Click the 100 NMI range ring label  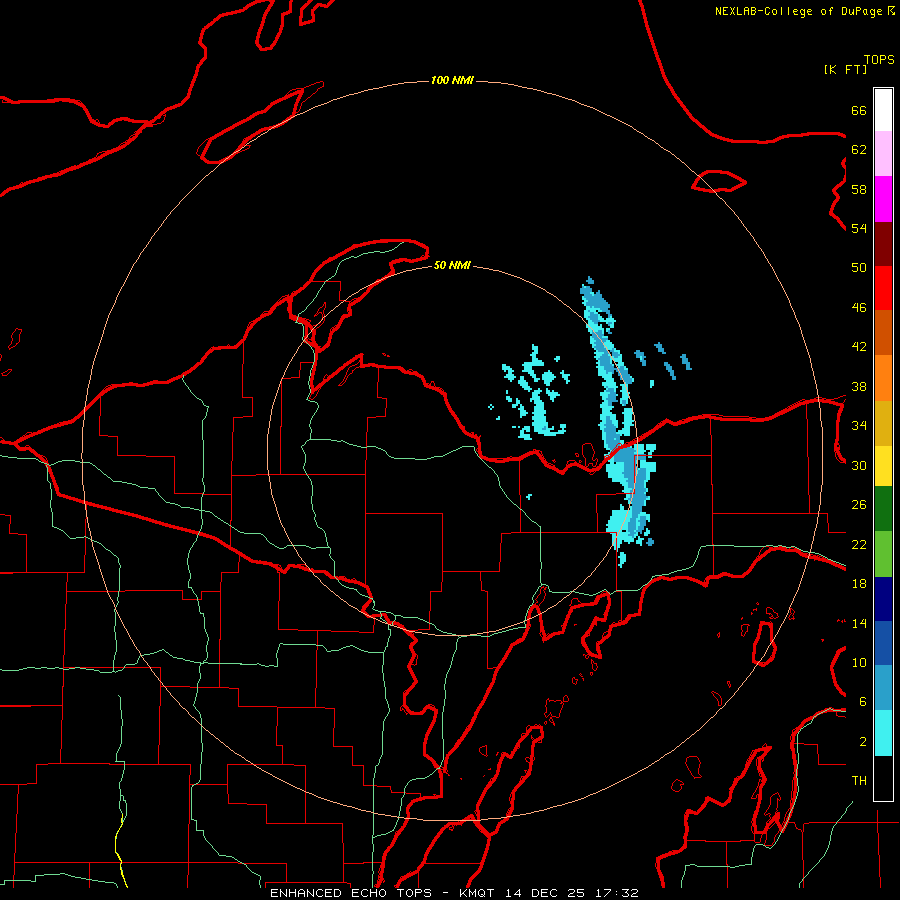[452, 80]
